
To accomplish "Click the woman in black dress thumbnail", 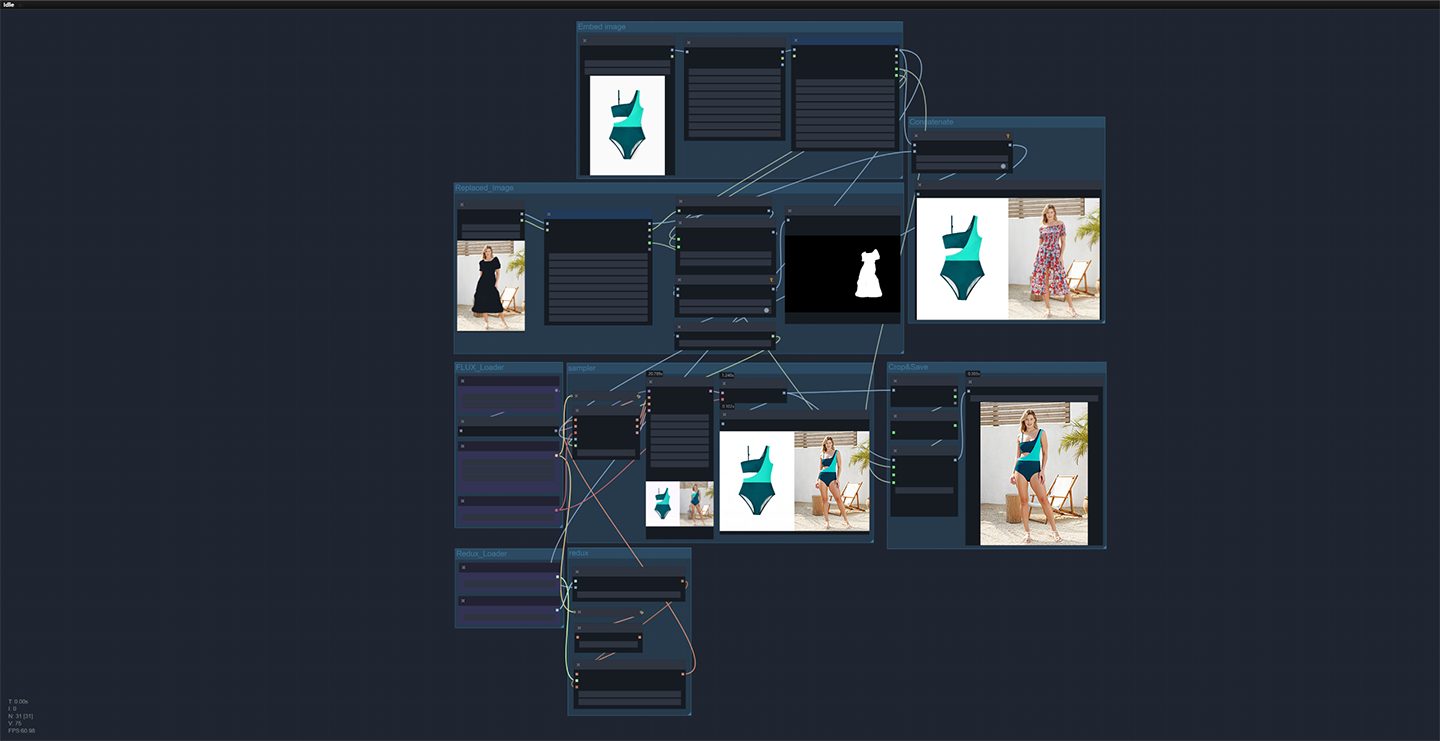I will (x=490, y=285).
